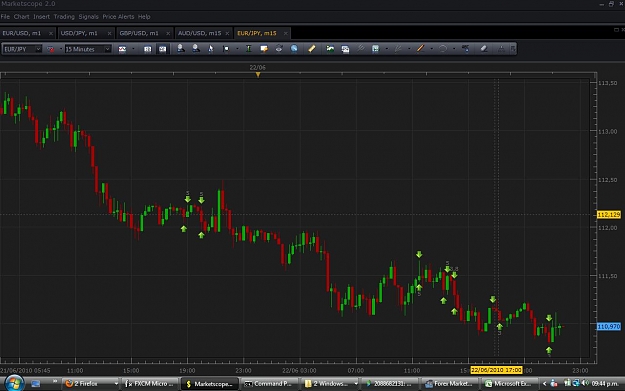Open the Help menu
This screenshot has width=625, height=391.
click(144, 16)
